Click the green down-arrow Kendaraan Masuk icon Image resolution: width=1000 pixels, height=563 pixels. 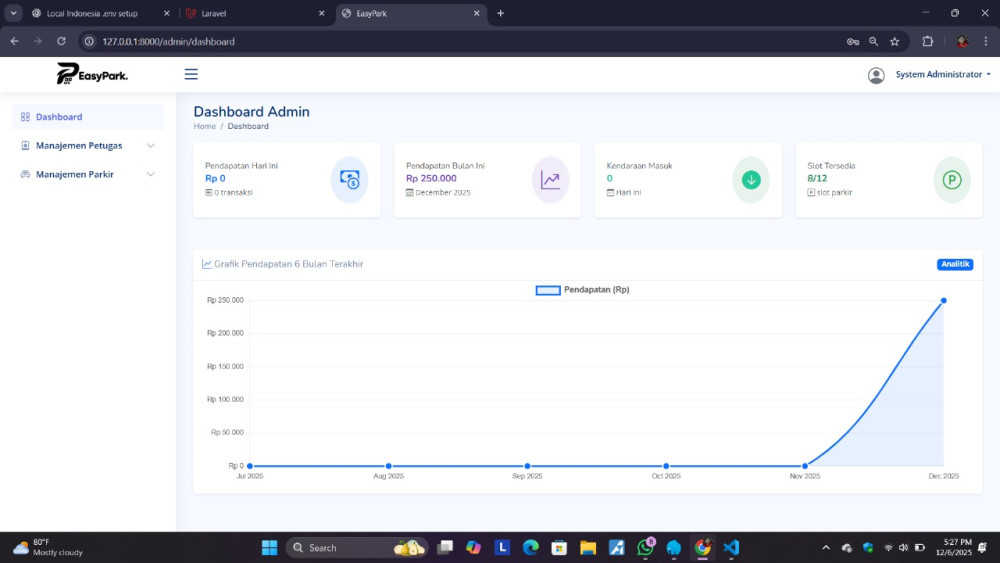[751, 180]
